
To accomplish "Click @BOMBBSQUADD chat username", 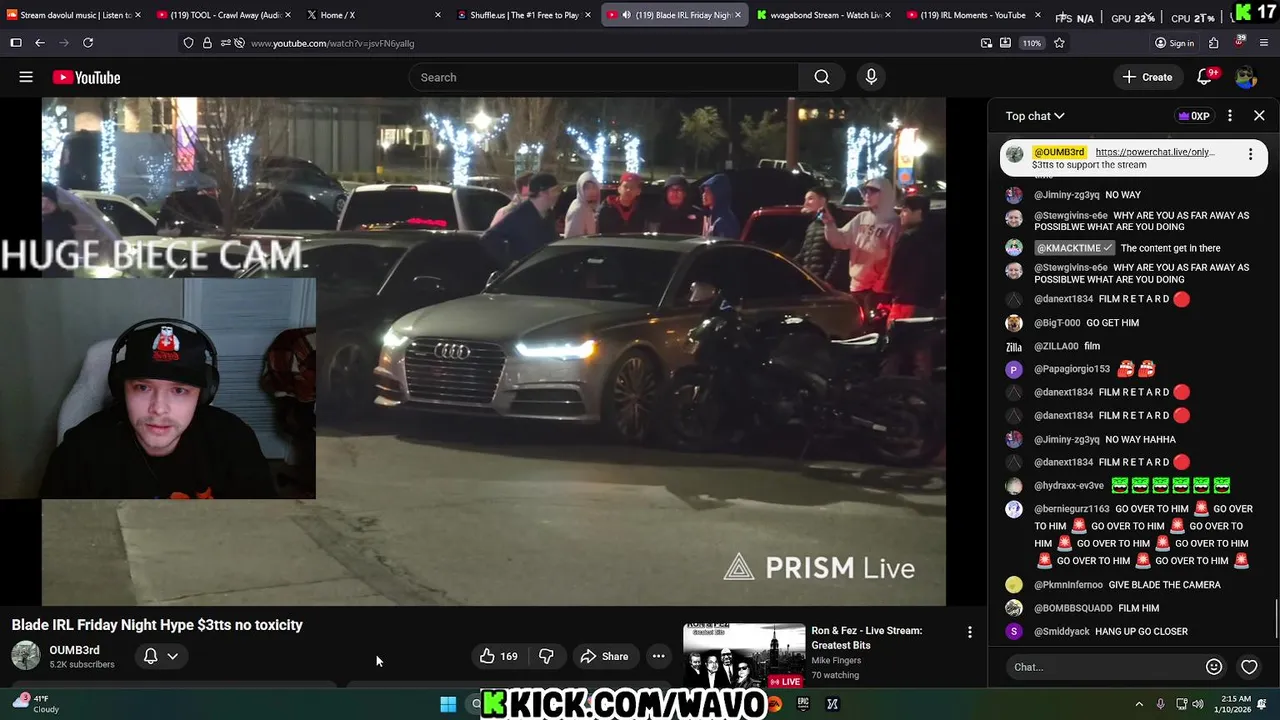I will tap(1073, 608).
